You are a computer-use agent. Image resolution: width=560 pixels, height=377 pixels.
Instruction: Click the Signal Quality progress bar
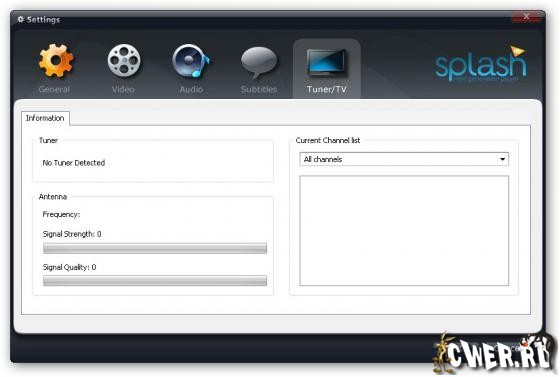pyautogui.click(x=155, y=281)
